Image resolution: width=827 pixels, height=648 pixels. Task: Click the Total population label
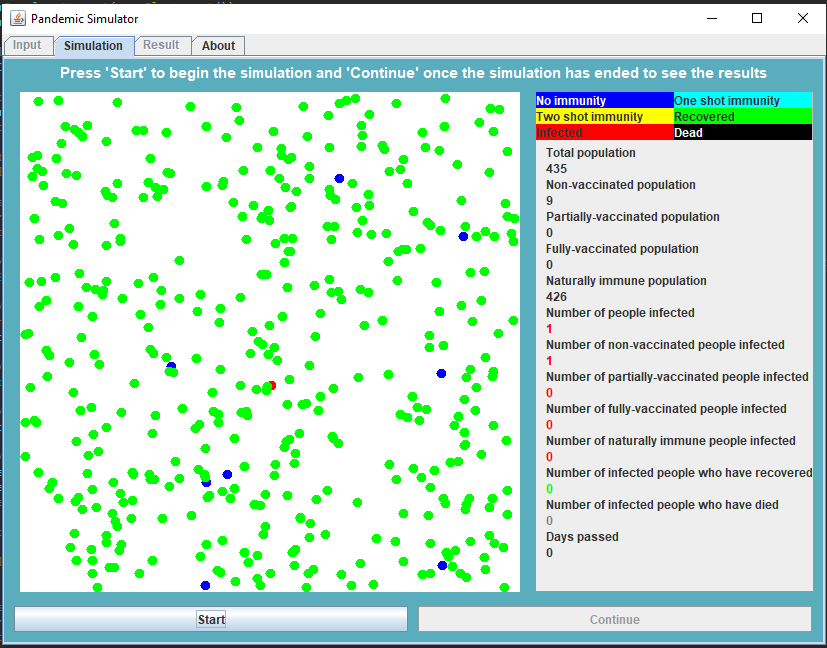[x=590, y=153]
